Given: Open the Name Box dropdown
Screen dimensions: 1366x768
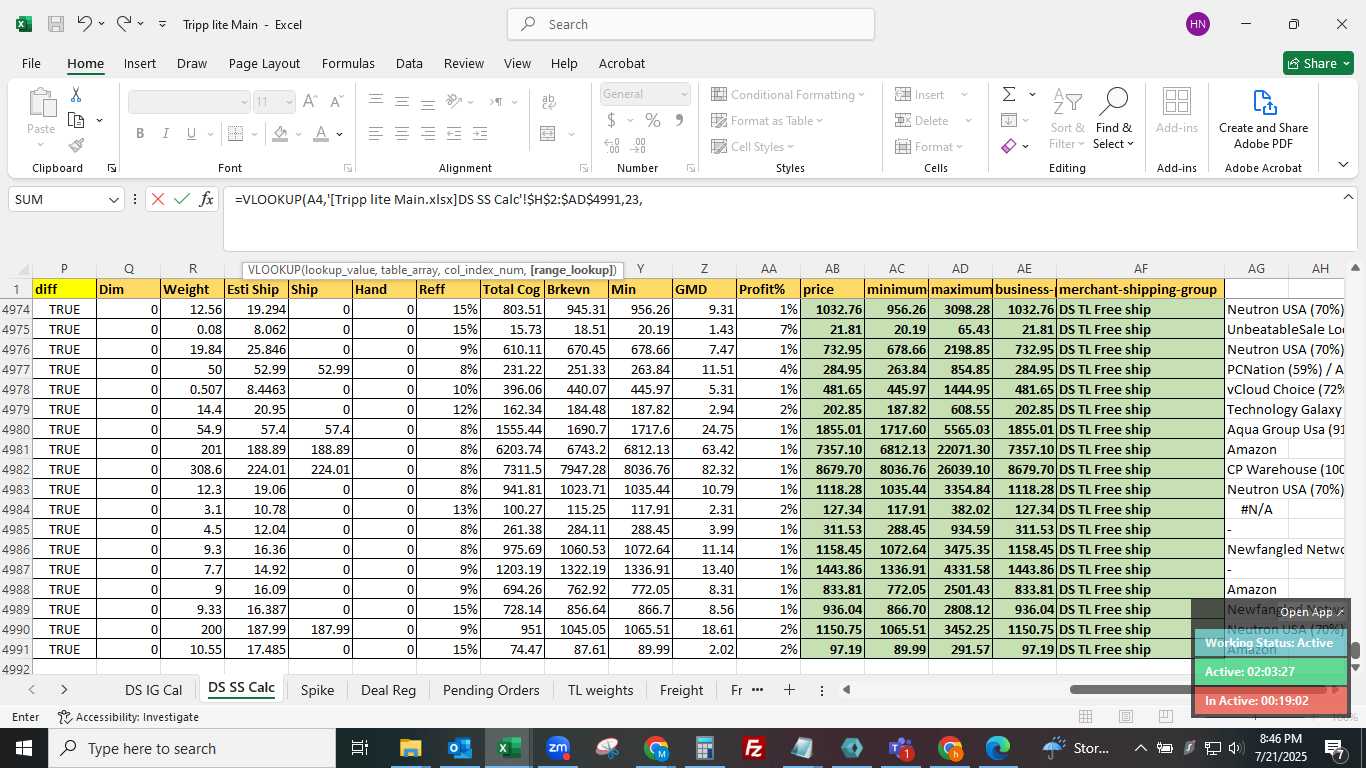Looking at the screenshot, I should (x=113, y=200).
